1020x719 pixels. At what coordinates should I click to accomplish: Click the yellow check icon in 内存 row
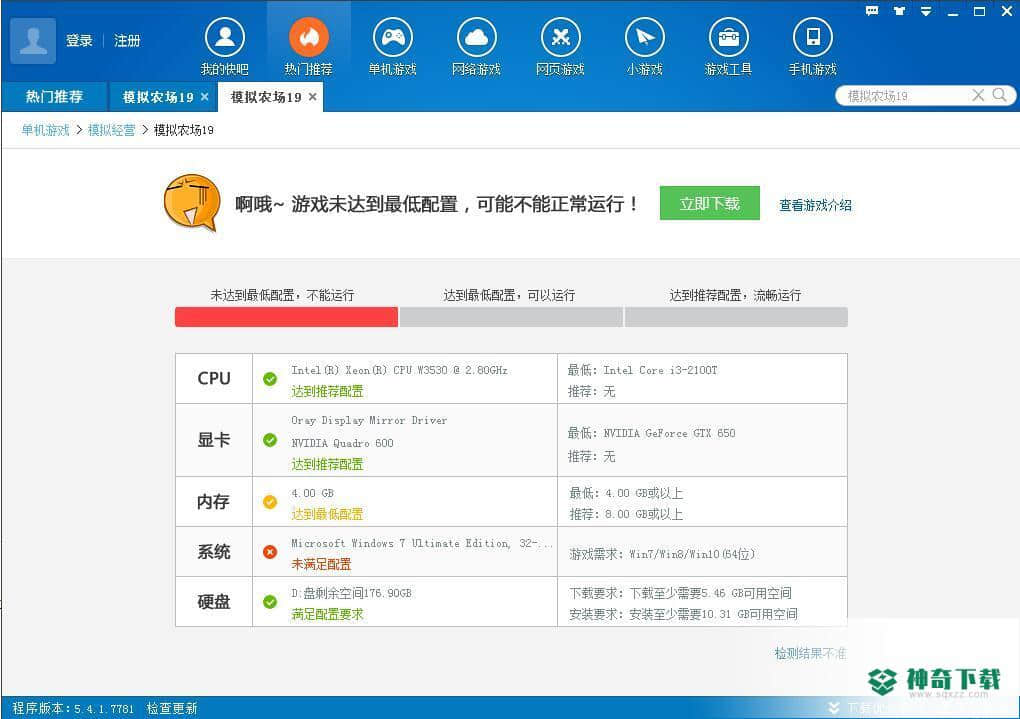point(270,502)
